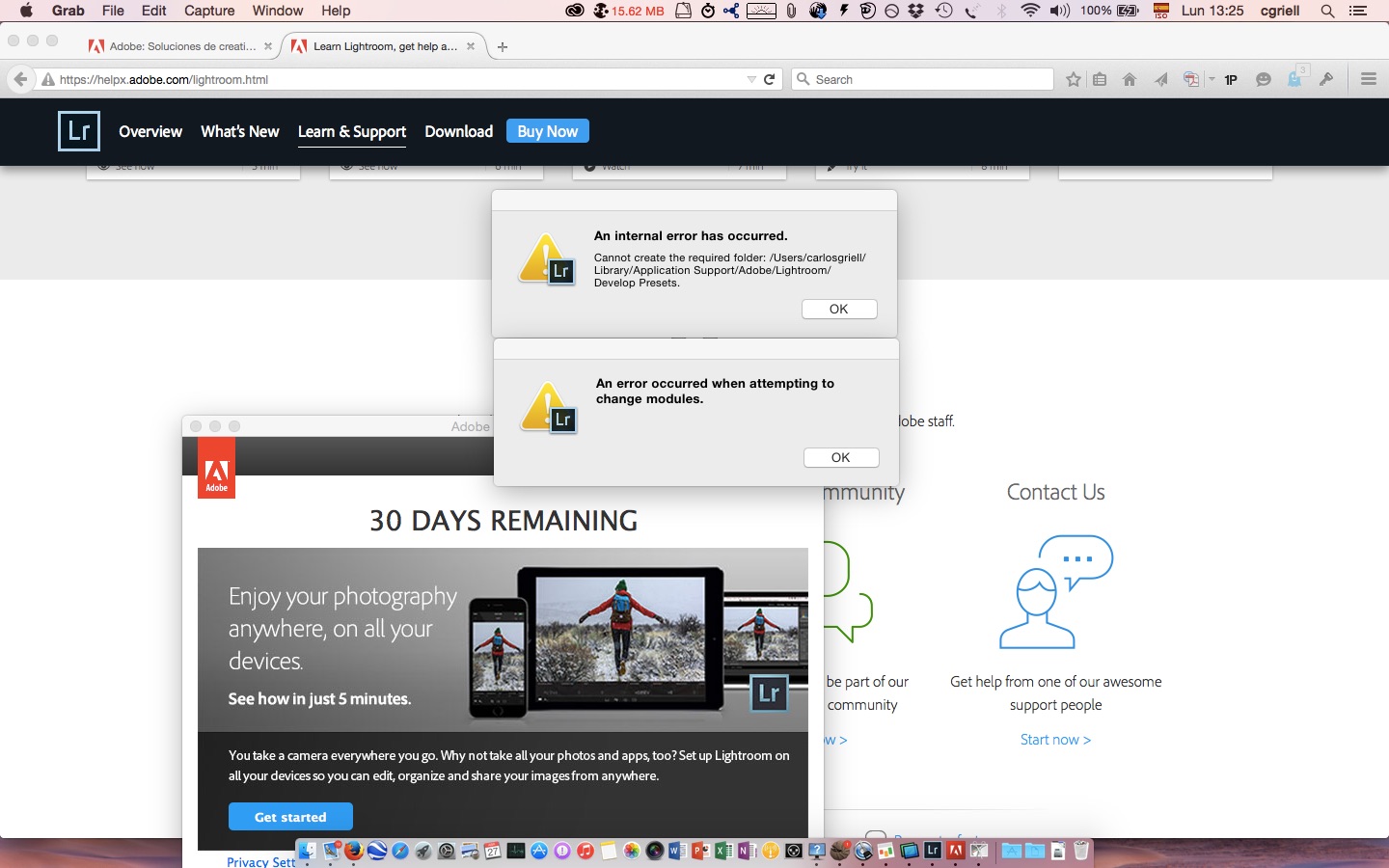Open the Capture menu in Grab
This screenshot has width=1389, height=868.
coord(209,11)
